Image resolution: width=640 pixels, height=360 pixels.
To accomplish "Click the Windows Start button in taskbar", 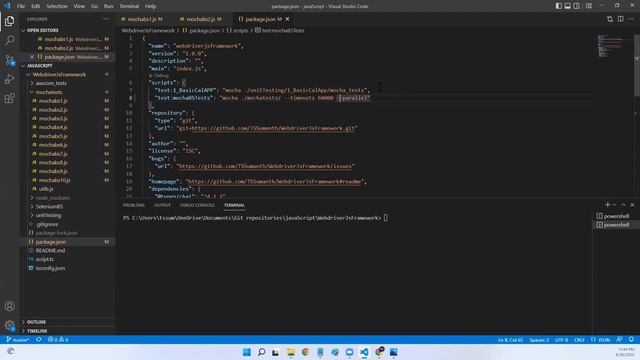I will click(247, 352).
